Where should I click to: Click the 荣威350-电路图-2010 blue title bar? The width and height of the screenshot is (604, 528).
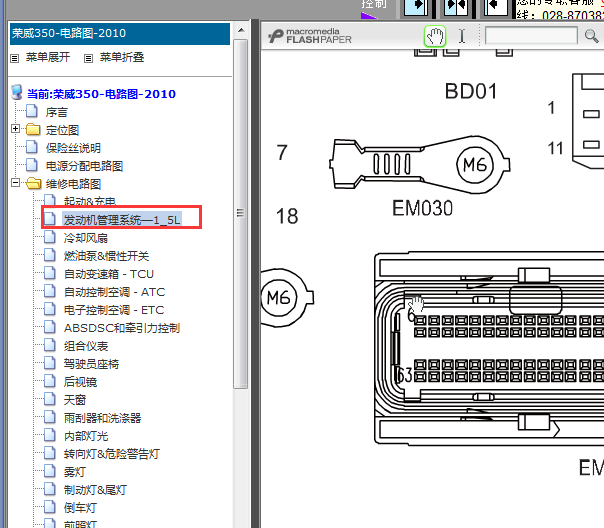pos(120,34)
